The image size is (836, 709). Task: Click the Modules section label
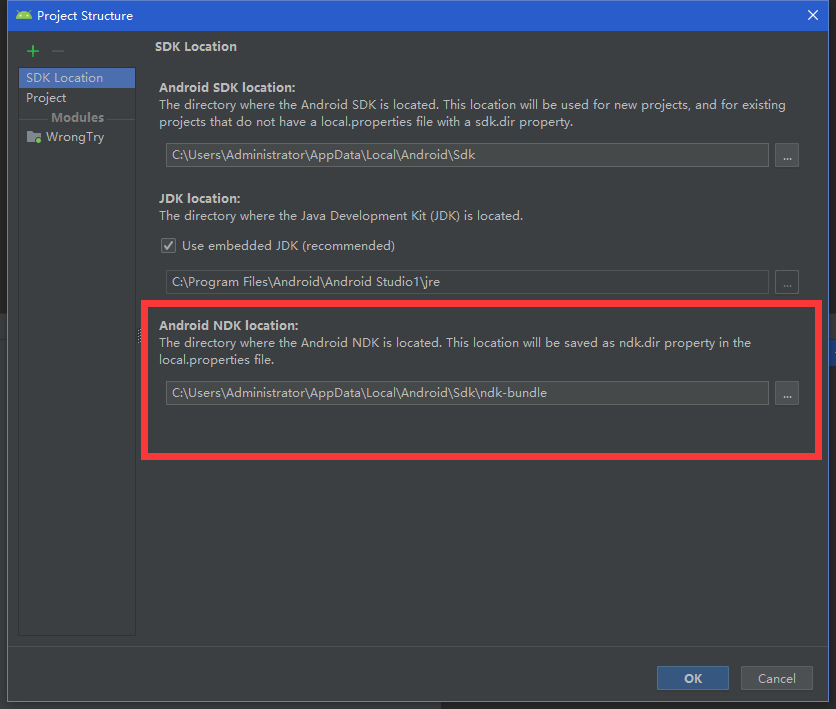pos(77,117)
